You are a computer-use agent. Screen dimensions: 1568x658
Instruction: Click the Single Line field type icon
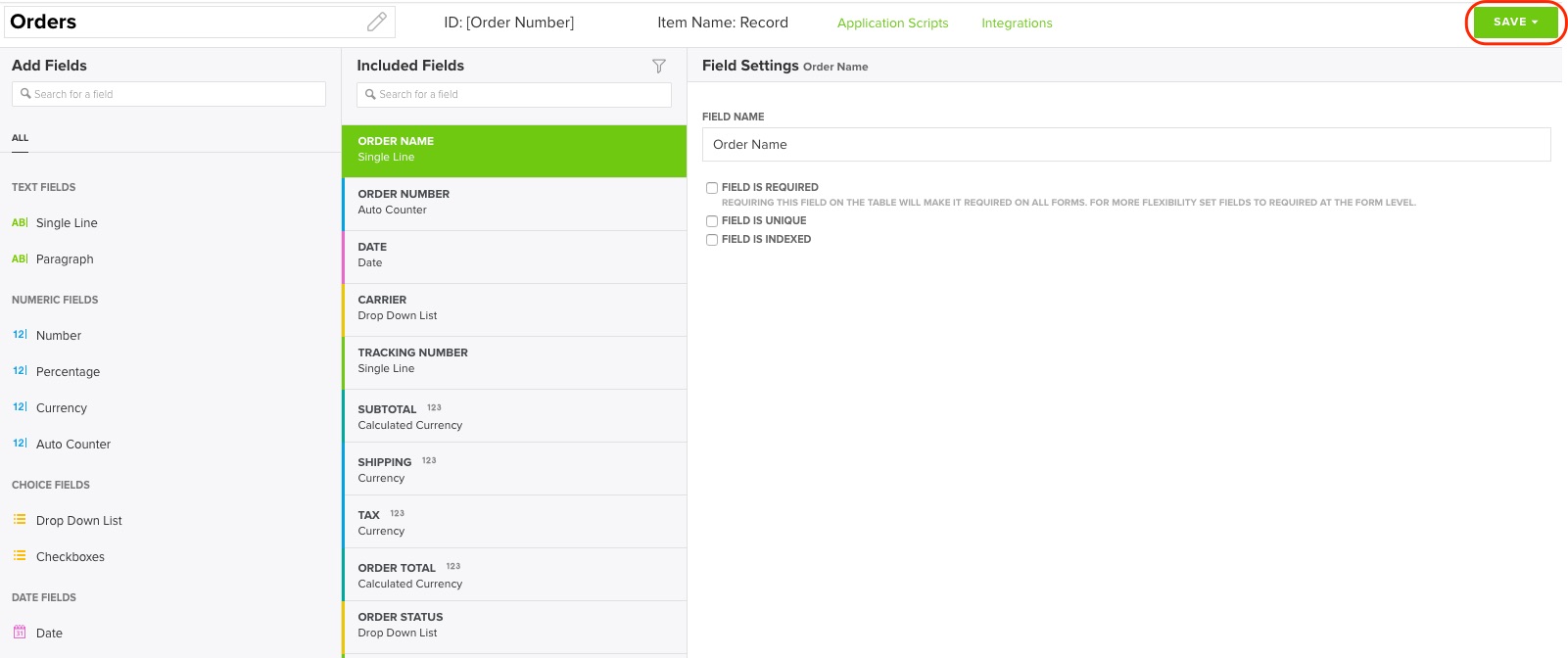[x=20, y=222]
